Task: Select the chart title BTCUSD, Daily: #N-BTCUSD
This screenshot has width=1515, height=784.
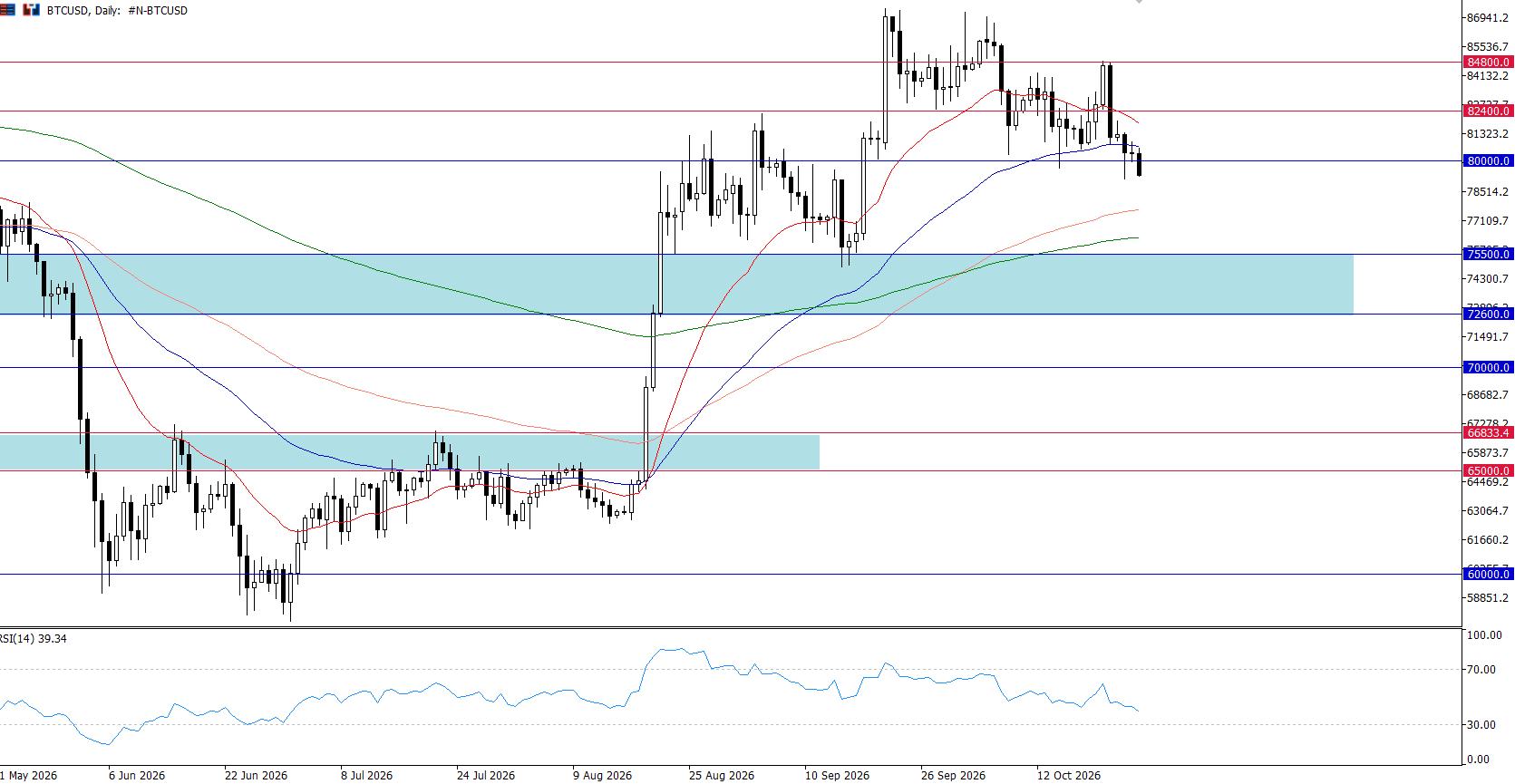Action: pyautogui.click(x=117, y=11)
